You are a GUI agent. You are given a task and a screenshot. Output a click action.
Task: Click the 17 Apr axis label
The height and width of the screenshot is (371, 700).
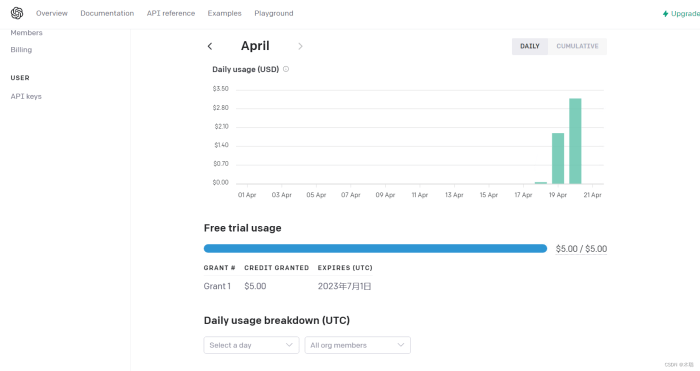click(x=523, y=195)
